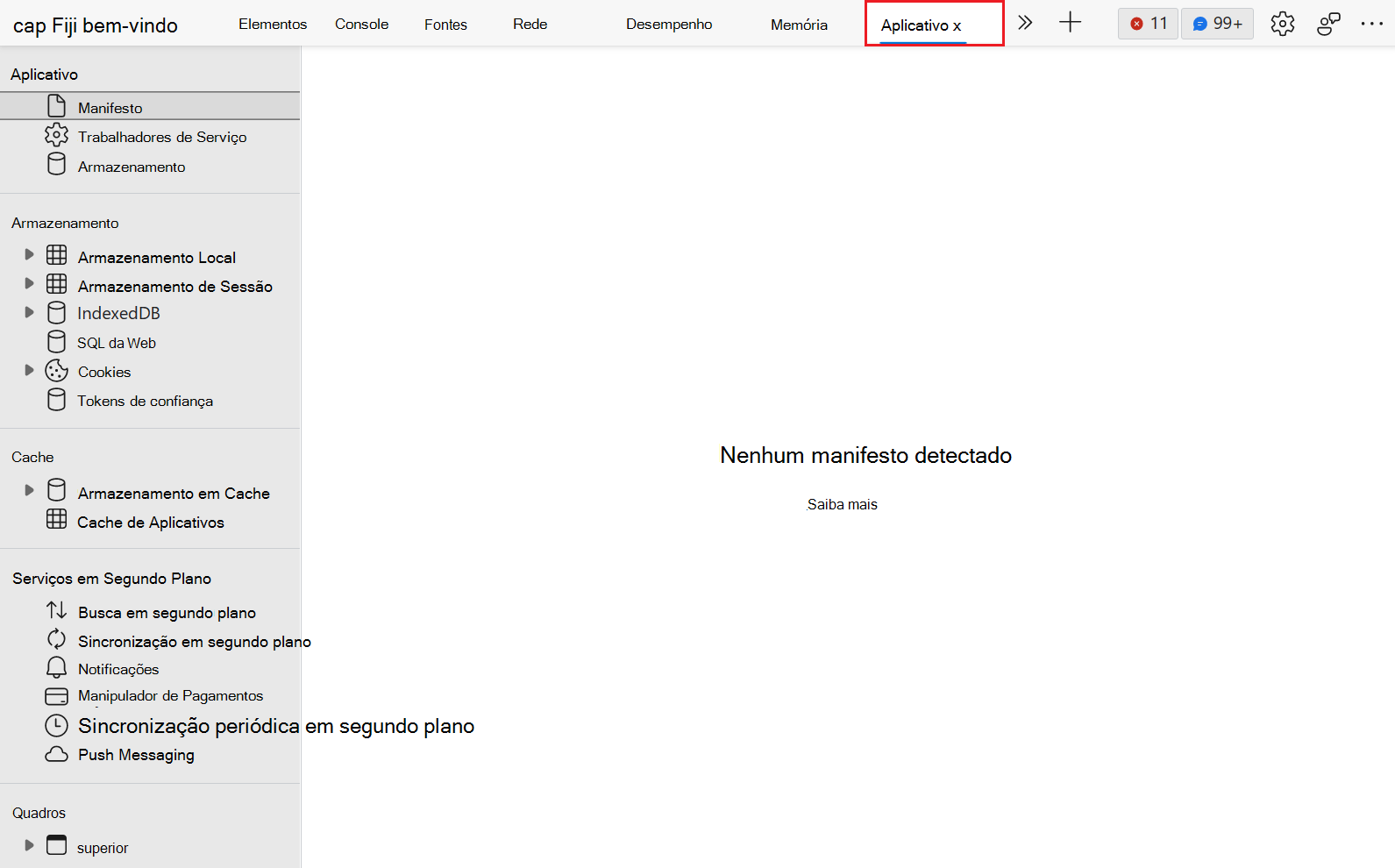Open DevTools settings gear icon
The height and width of the screenshot is (868, 1395).
tap(1283, 24)
